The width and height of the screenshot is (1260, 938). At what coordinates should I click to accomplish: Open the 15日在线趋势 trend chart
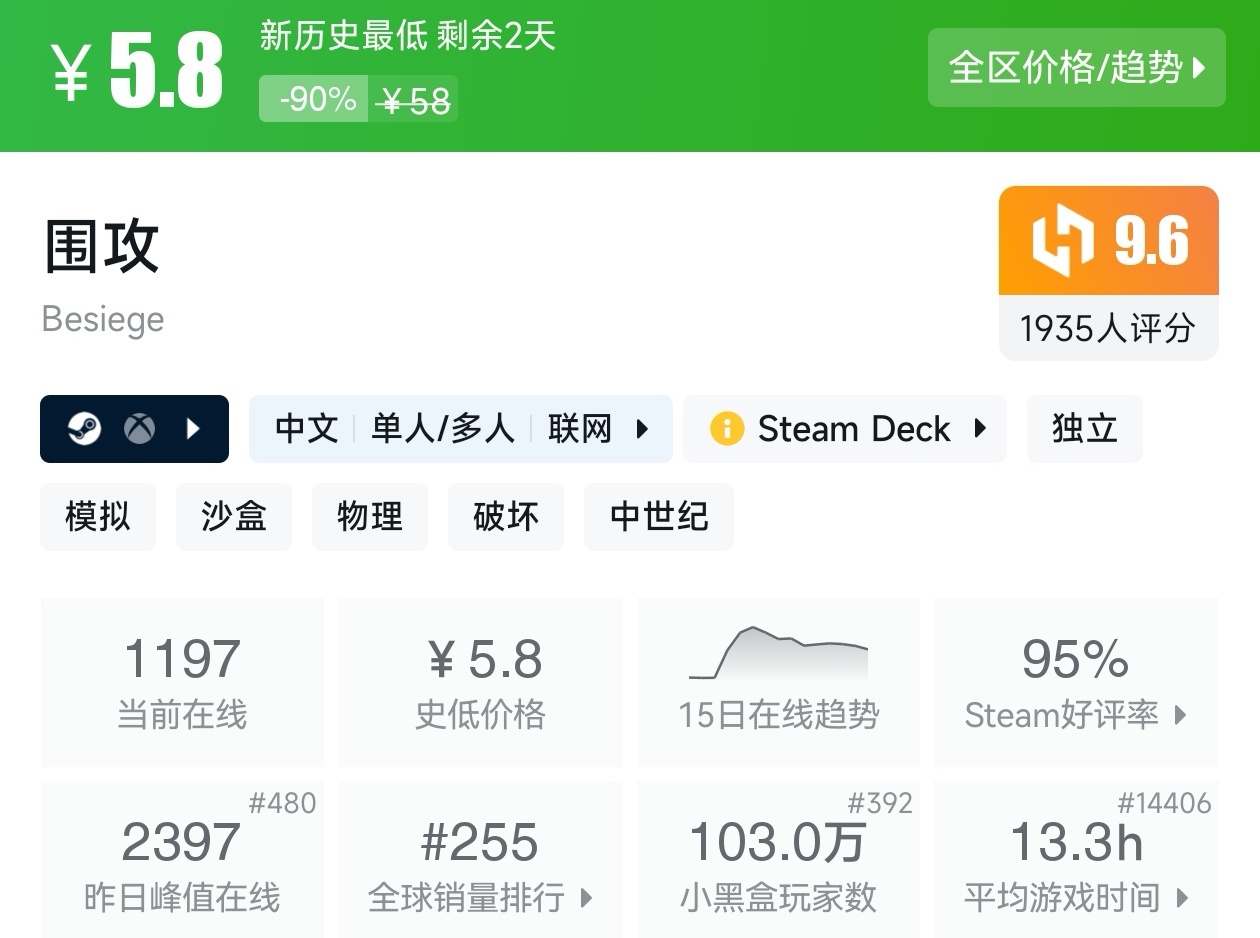[778, 682]
